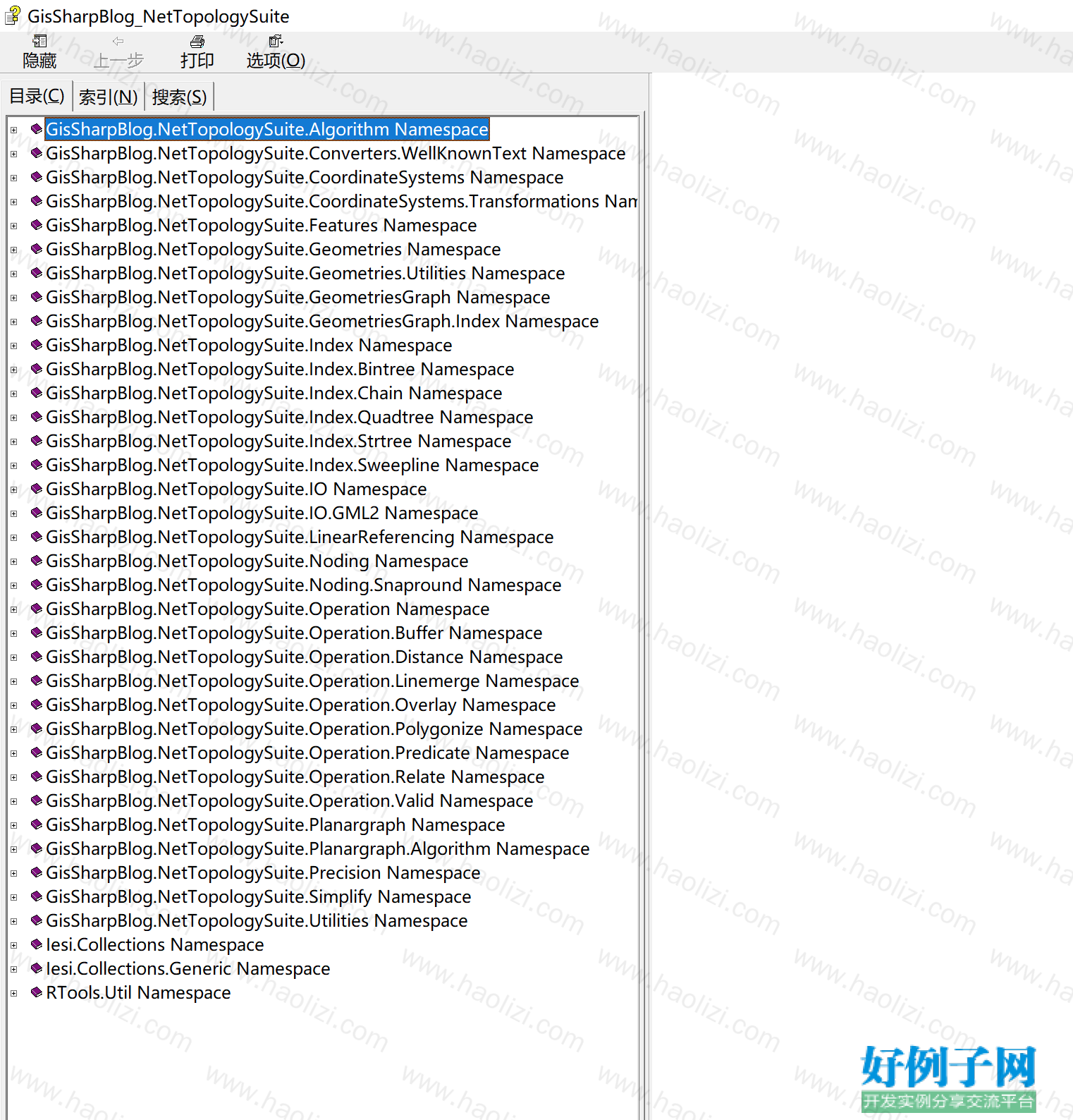Click the book icon for Operation.Overlay Namespace
This screenshot has height=1120, width=1073.
[x=37, y=705]
